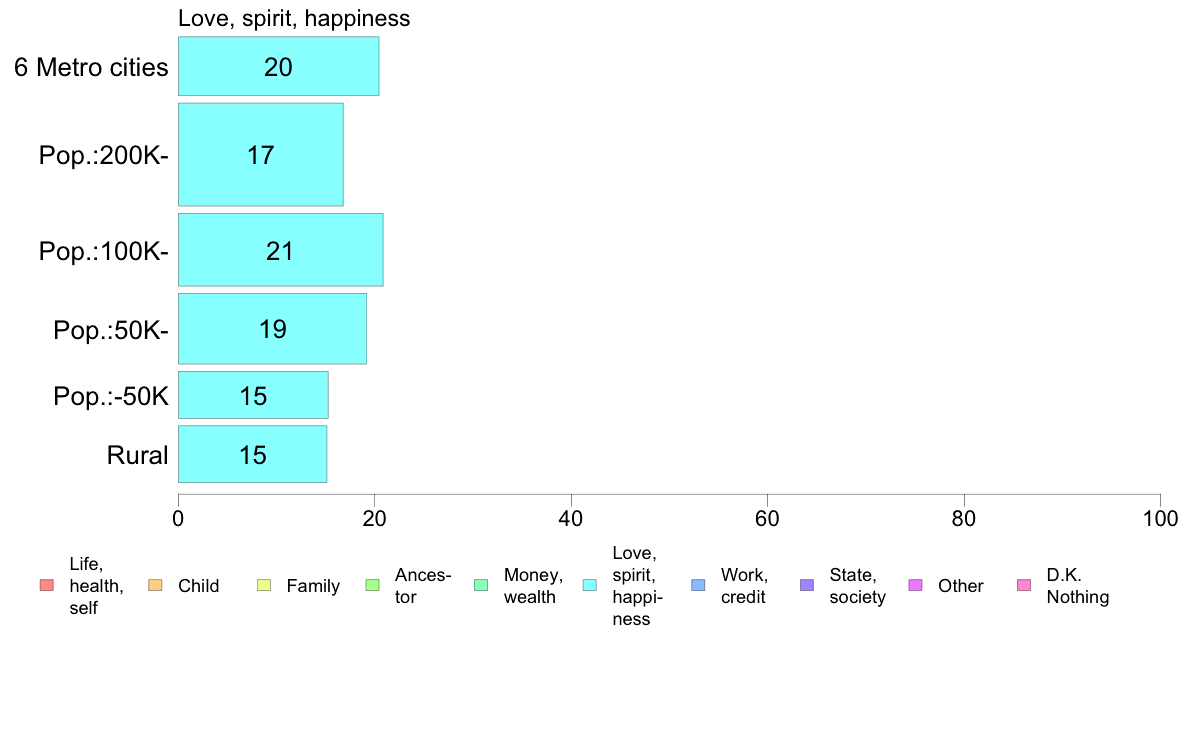Select the magenta Other legend swatch
Viewport: 1188px width, 736px height.
point(915,585)
